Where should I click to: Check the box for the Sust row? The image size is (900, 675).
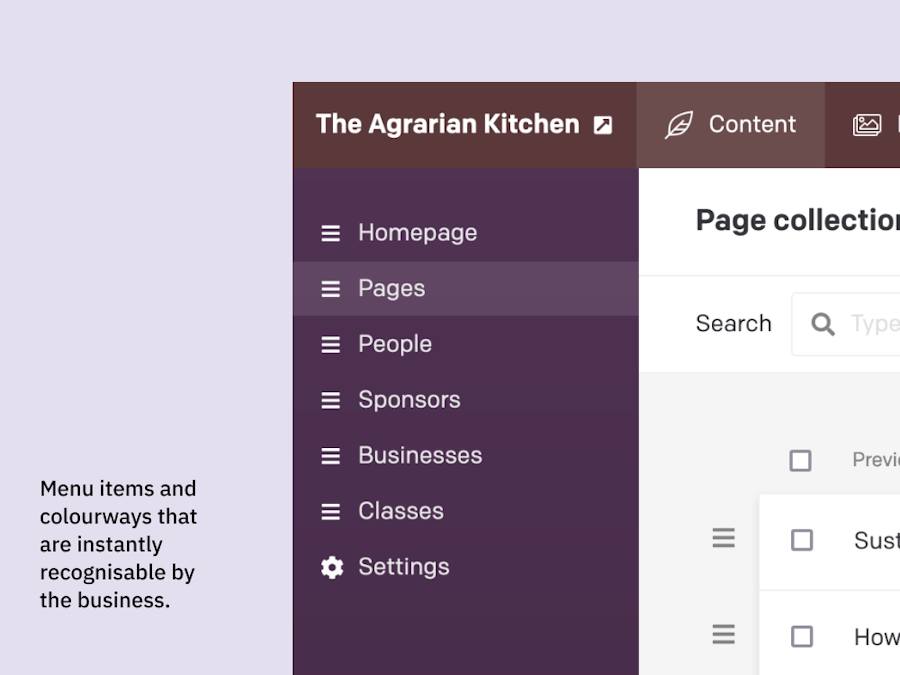click(802, 540)
